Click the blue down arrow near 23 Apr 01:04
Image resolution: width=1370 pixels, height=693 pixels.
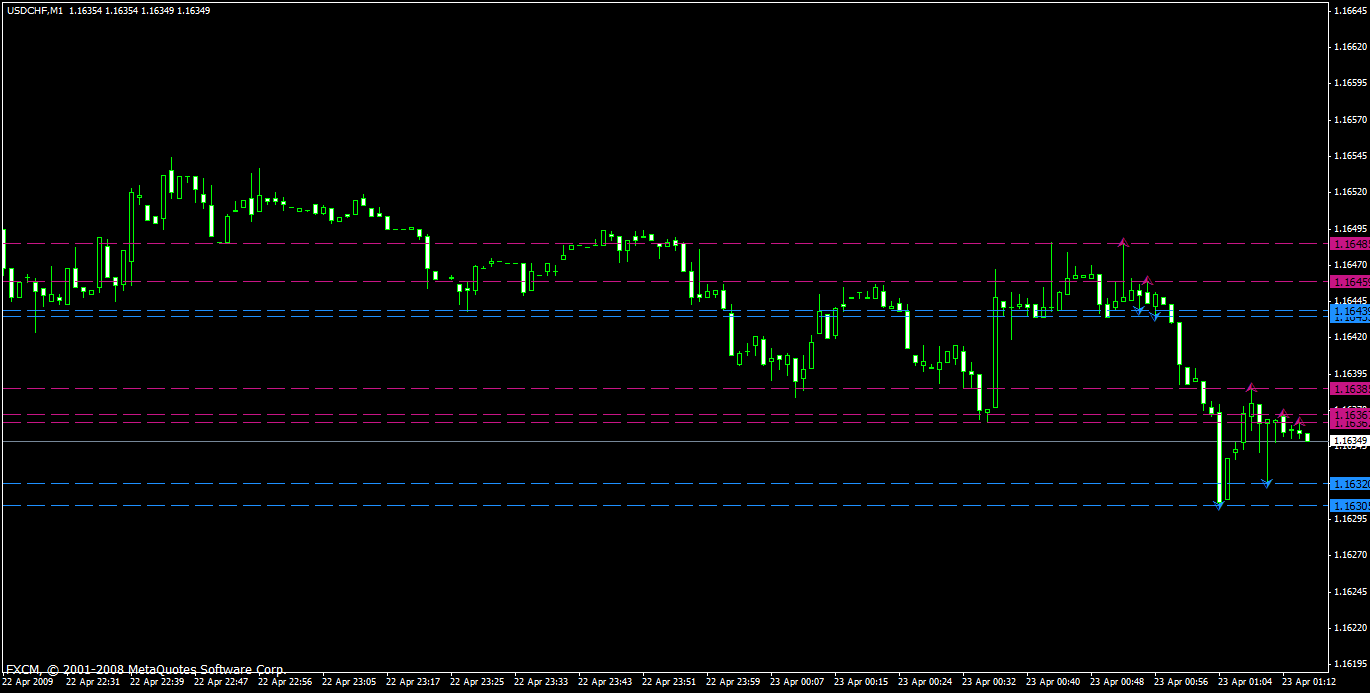(x=1267, y=482)
